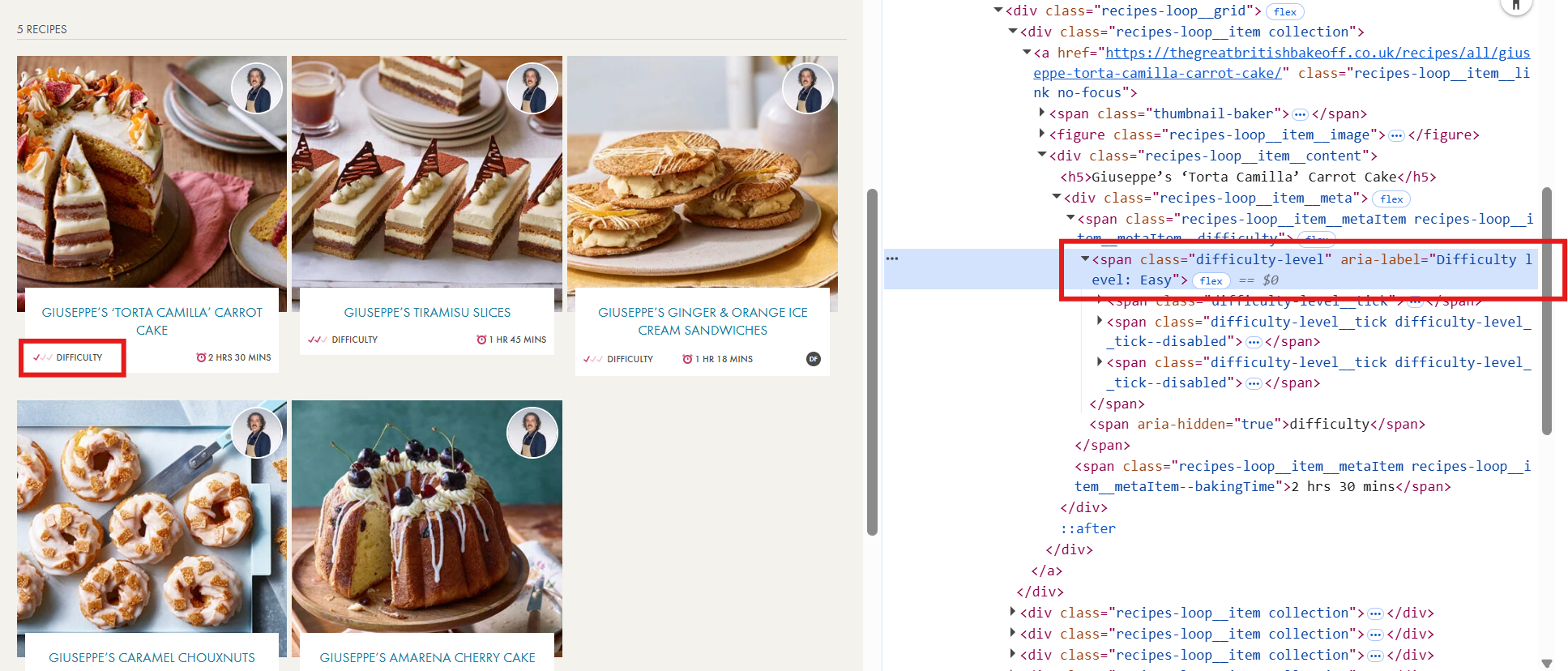Click the '2 HRS 30 MINS' baking time text
This screenshot has width=1568, height=671.
[240, 357]
